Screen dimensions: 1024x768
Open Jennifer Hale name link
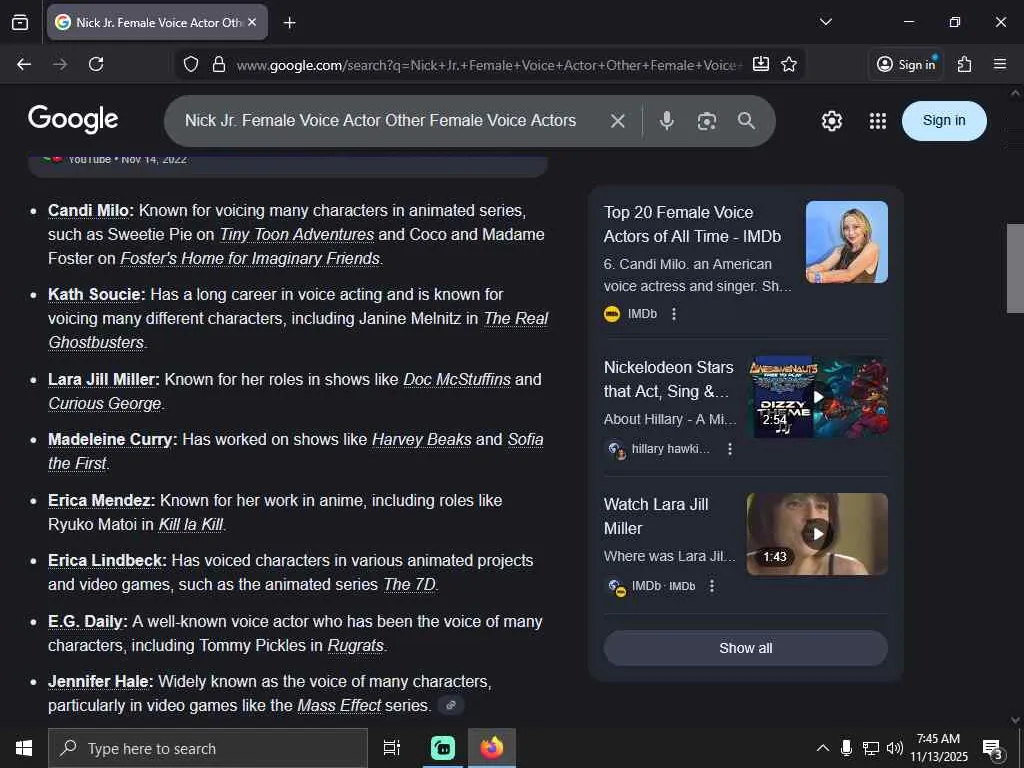coord(100,682)
